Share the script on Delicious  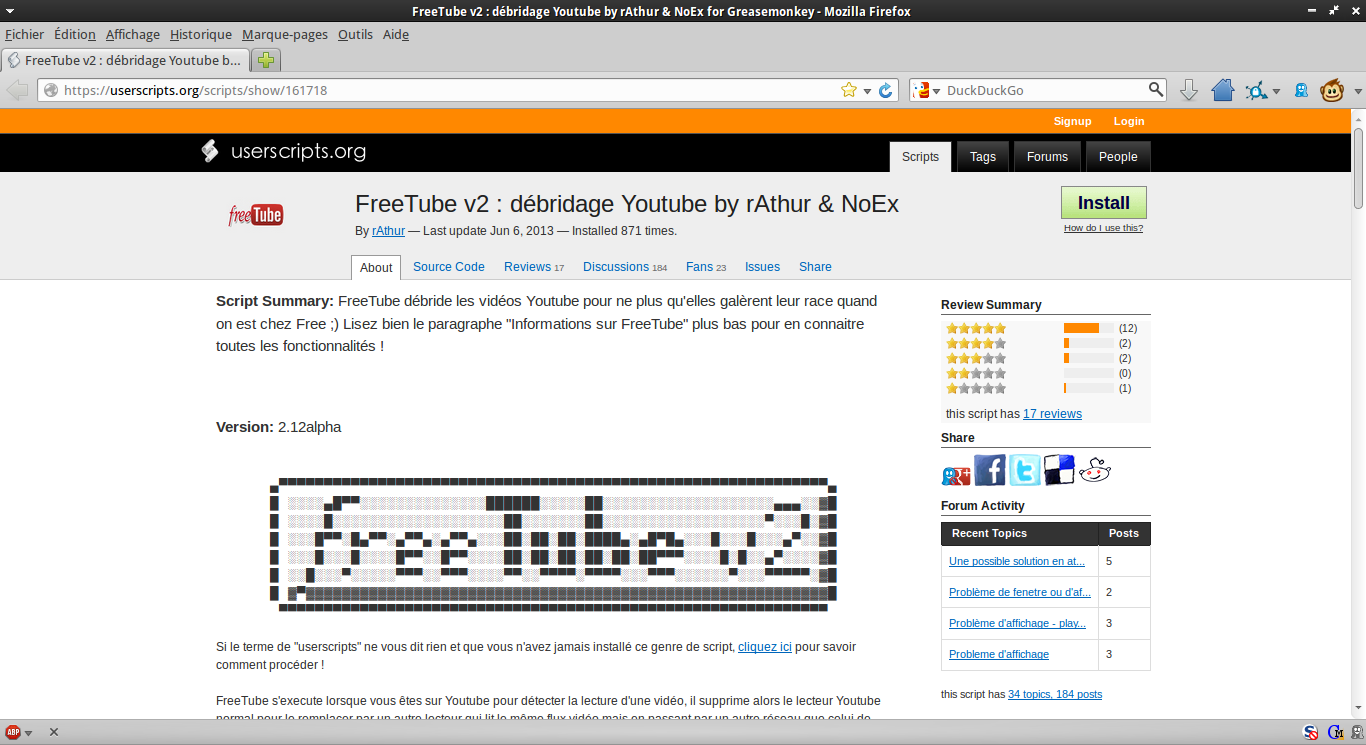(1059, 470)
